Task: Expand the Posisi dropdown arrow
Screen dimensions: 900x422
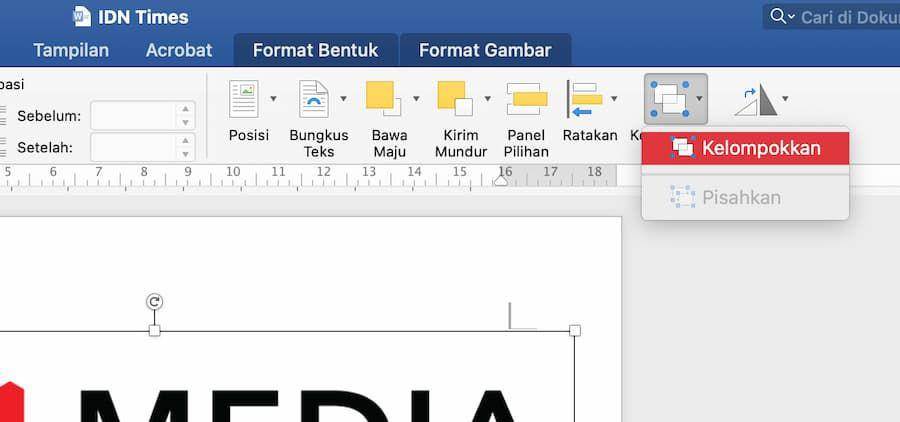Action: [273, 99]
